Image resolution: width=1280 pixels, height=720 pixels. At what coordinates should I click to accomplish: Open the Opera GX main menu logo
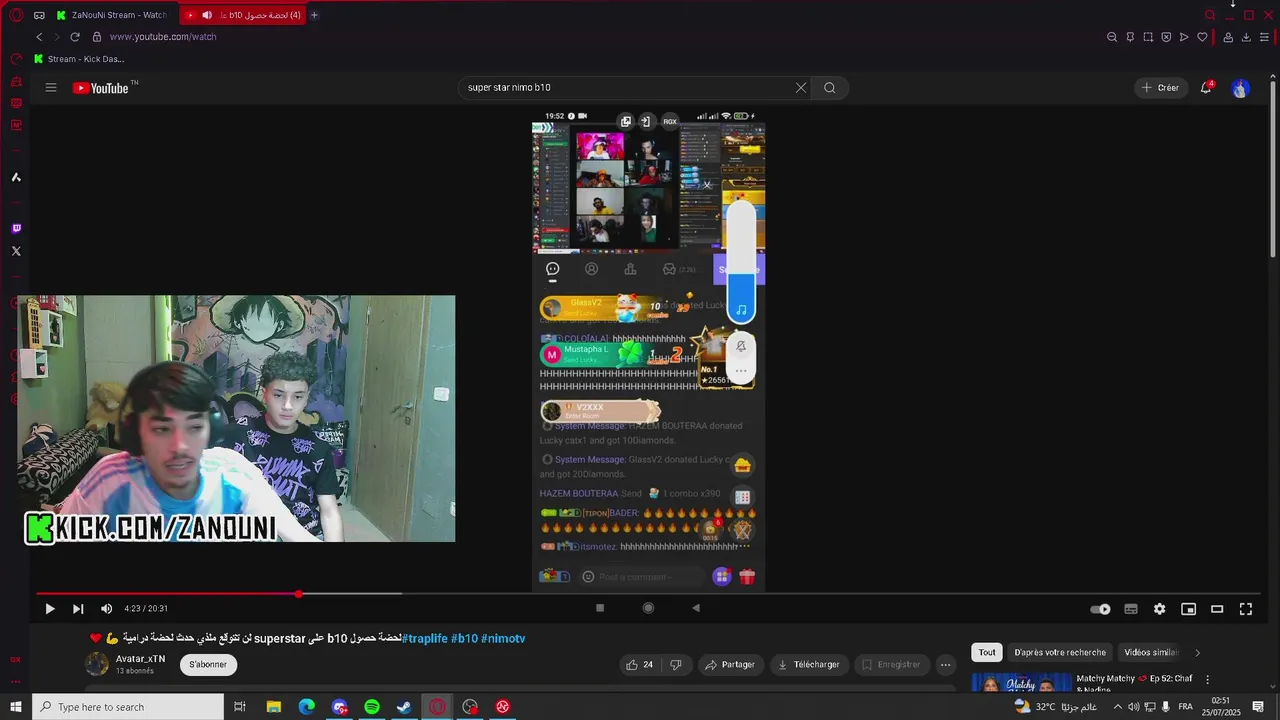(x=16, y=15)
